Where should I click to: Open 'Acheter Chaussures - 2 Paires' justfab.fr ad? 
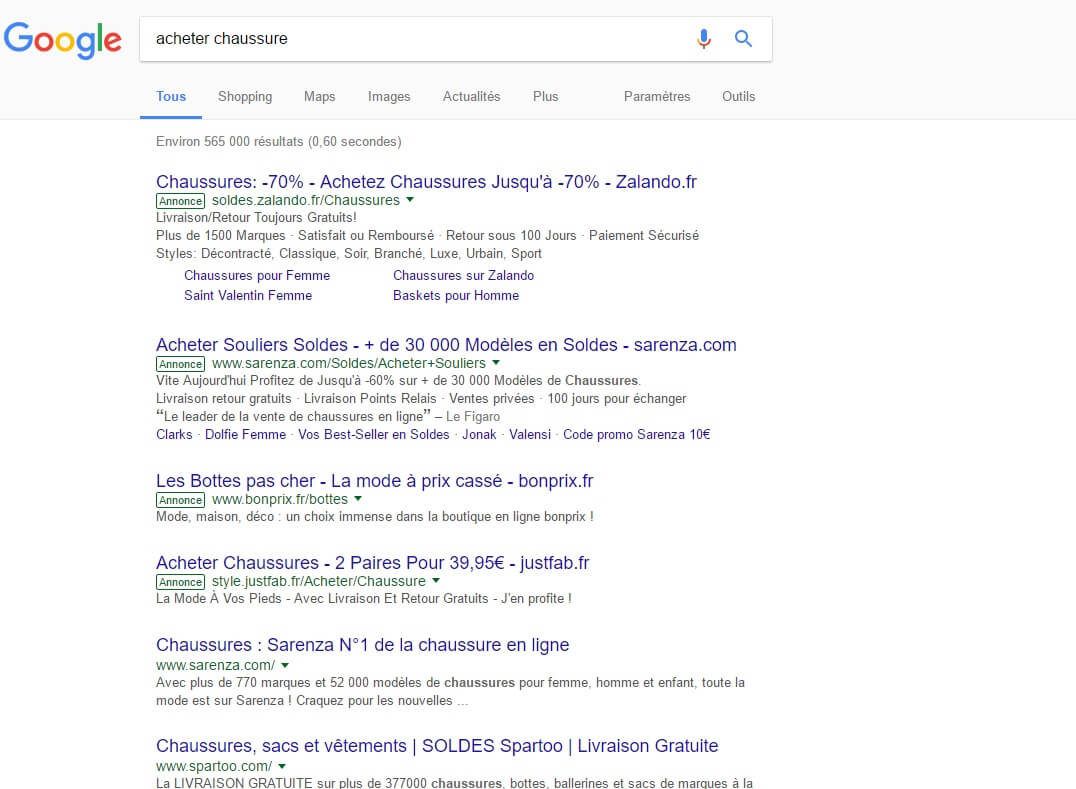tap(373, 563)
